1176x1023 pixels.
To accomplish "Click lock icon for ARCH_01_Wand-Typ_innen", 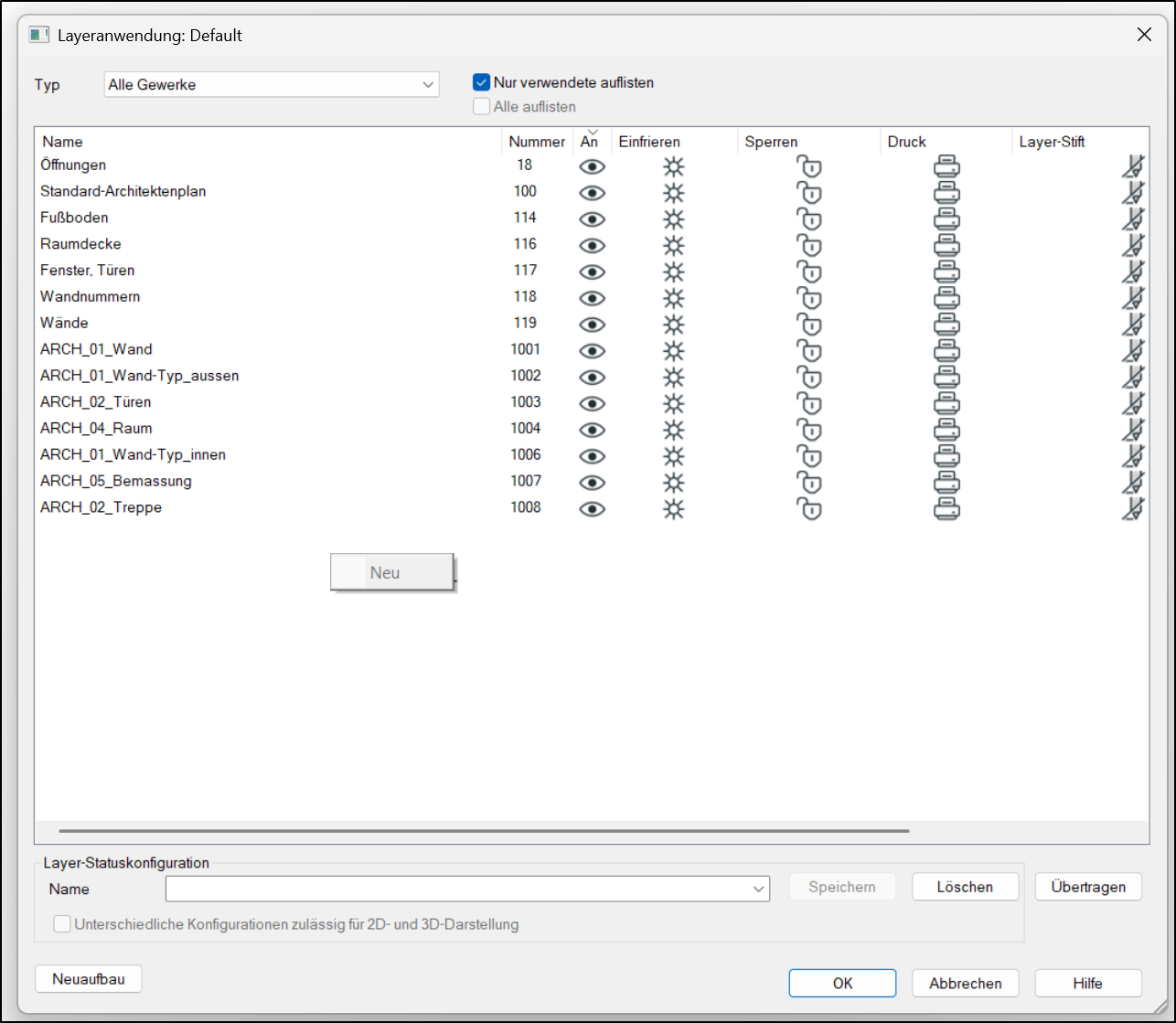I will (x=809, y=457).
